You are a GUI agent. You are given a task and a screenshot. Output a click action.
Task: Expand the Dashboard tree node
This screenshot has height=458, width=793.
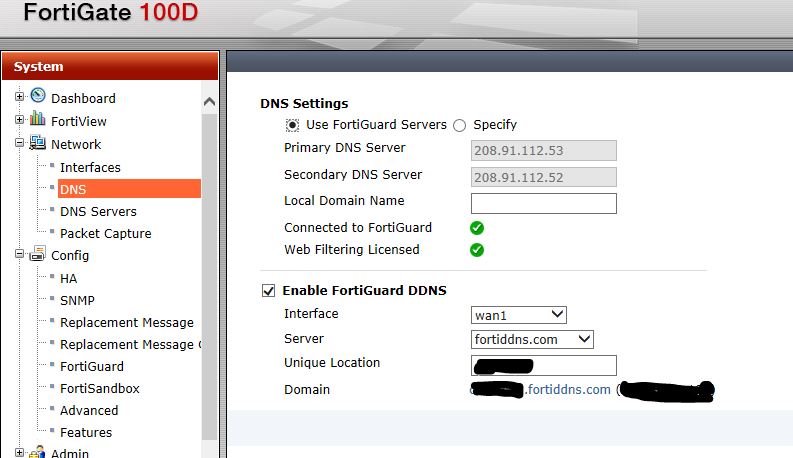coord(20,98)
